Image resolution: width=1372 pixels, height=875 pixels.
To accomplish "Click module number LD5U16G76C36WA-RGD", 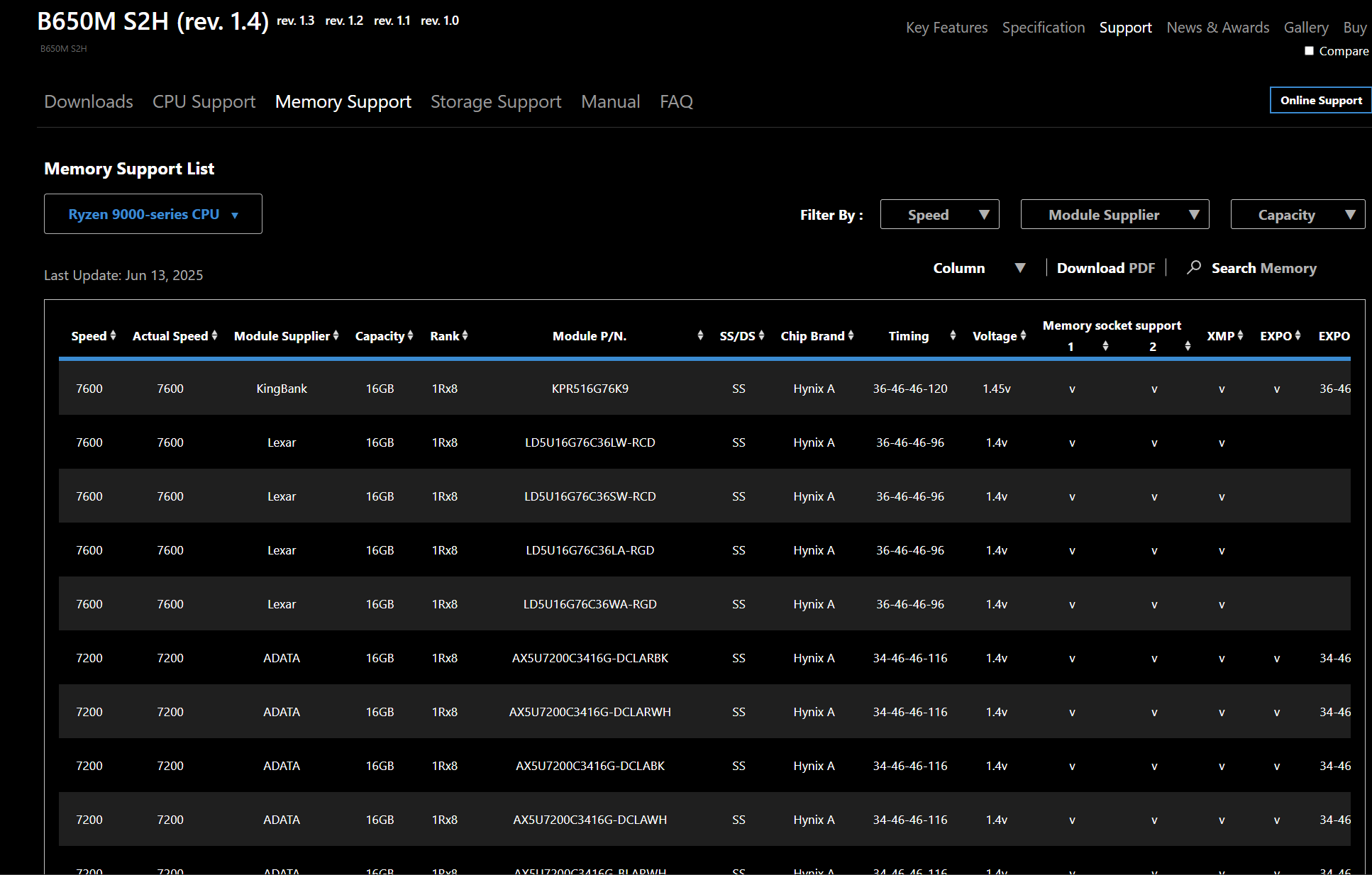I will tap(590, 604).
